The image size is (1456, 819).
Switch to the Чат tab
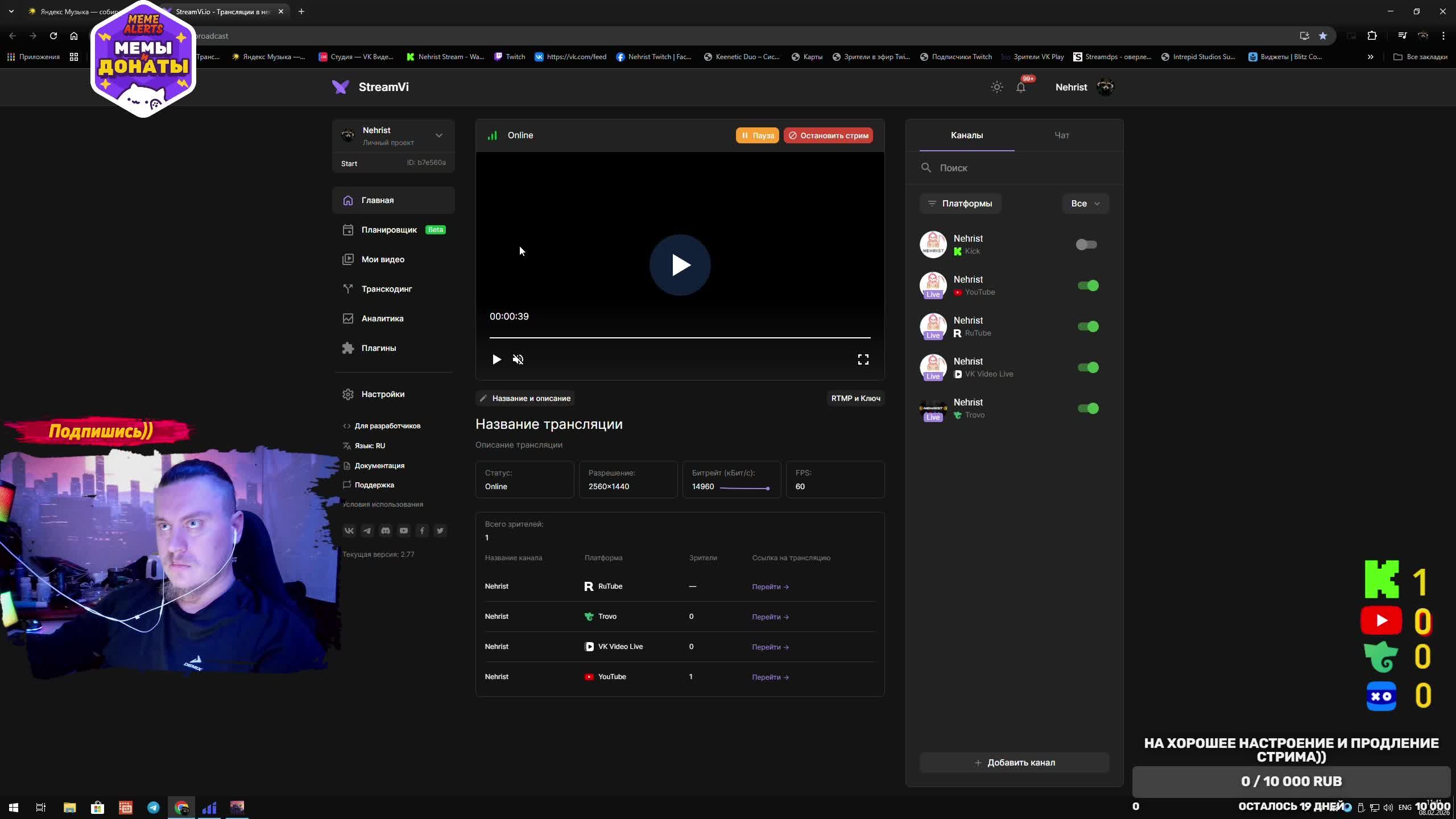(x=1061, y=135)
